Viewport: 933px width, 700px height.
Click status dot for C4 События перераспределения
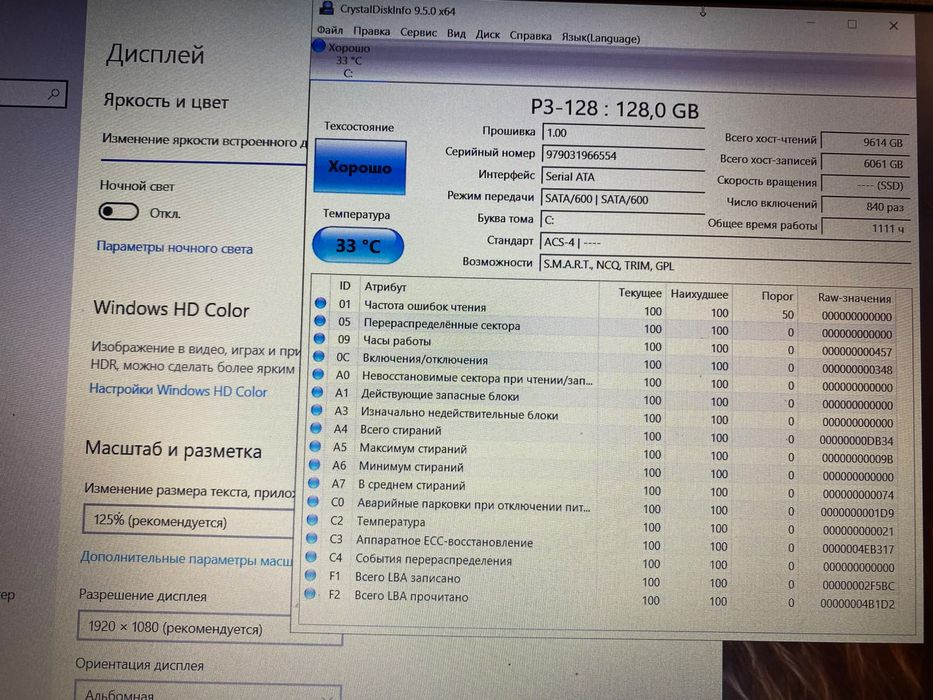(x=311, y=557)
